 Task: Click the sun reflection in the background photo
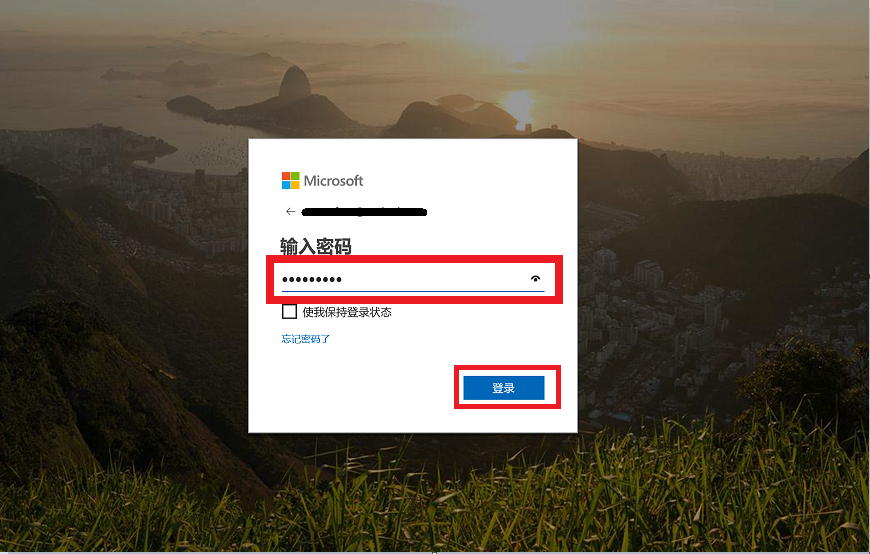coord(519,107)
